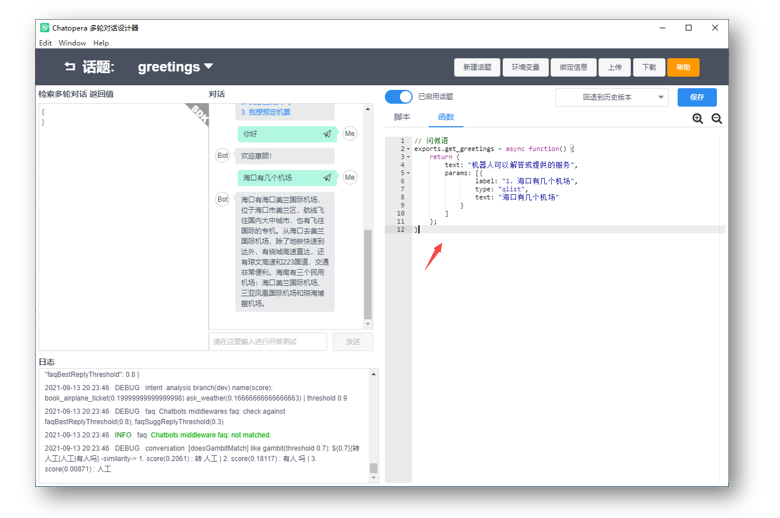Open the greetings topic dropdown
The height and width of the screenshot is (518, 780).
click(x=209, y=67)
